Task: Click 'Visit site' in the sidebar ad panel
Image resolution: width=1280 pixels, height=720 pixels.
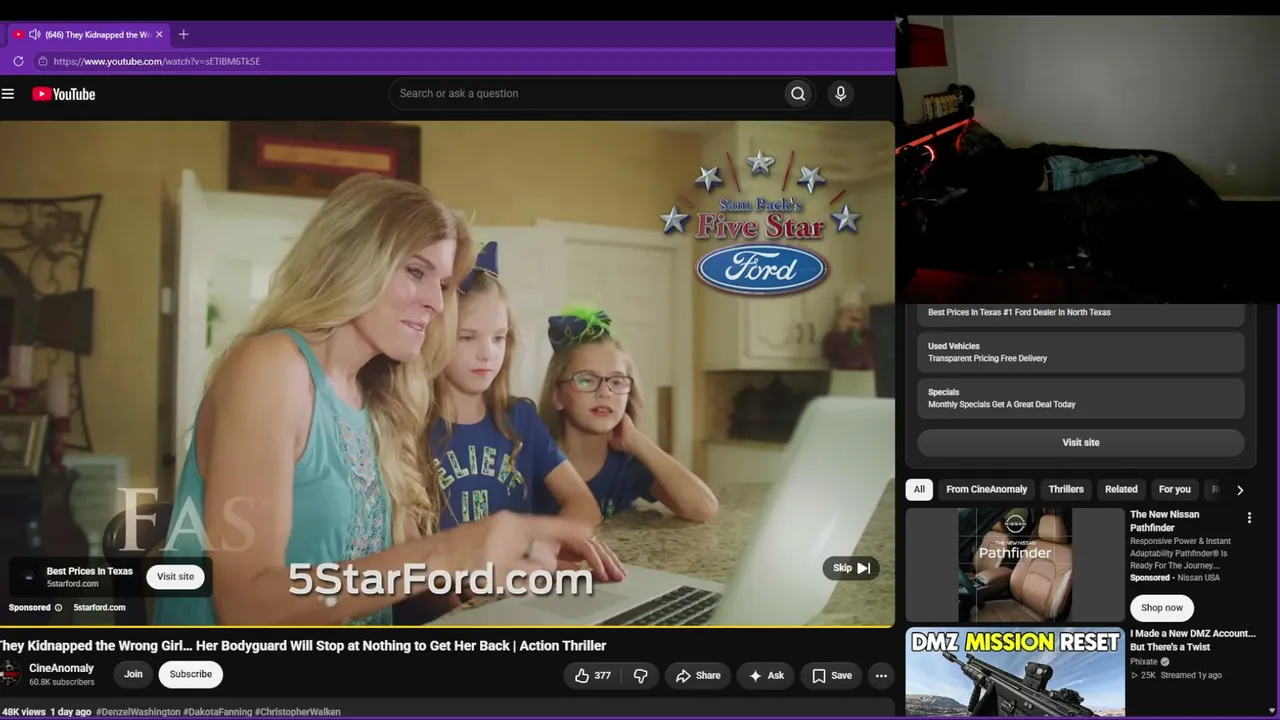Action: pyautogui.click(x=1080, y=442)
